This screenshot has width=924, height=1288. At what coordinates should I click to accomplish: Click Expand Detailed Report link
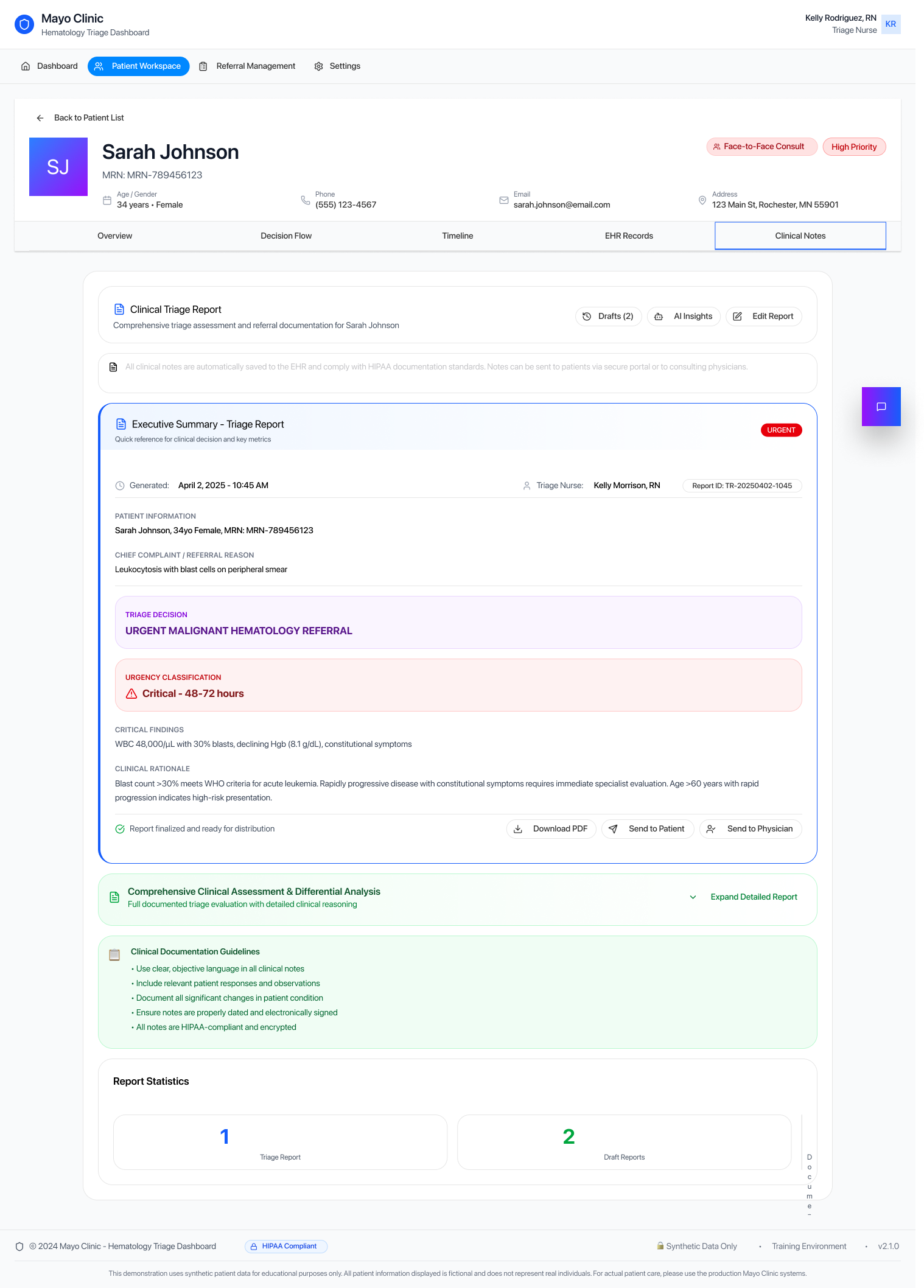point(754,897)
